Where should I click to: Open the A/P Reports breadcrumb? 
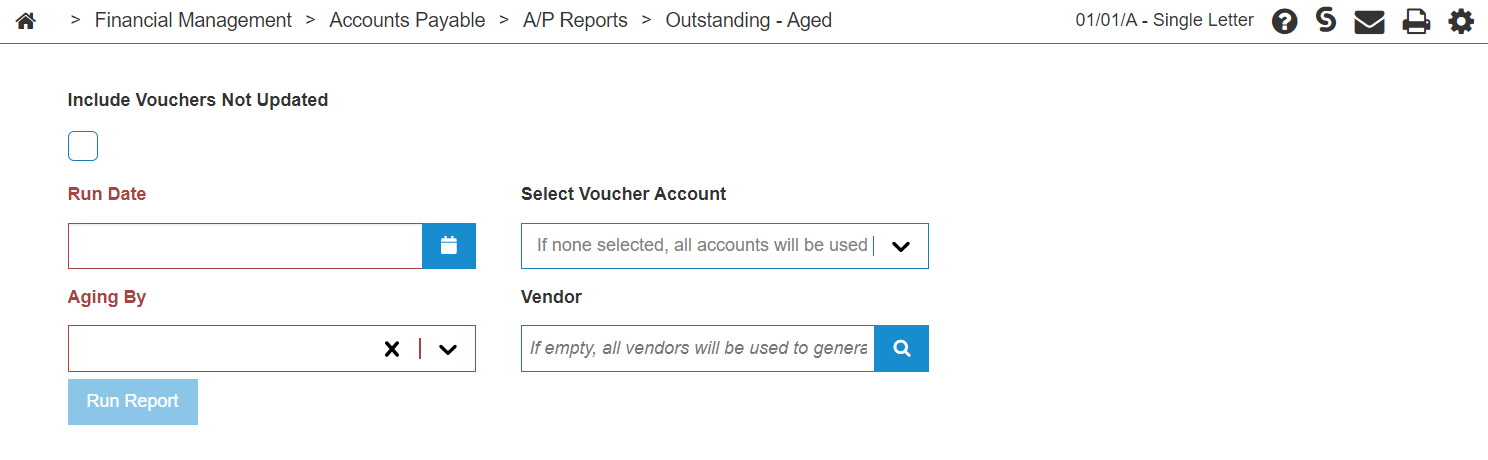point(575,20)
